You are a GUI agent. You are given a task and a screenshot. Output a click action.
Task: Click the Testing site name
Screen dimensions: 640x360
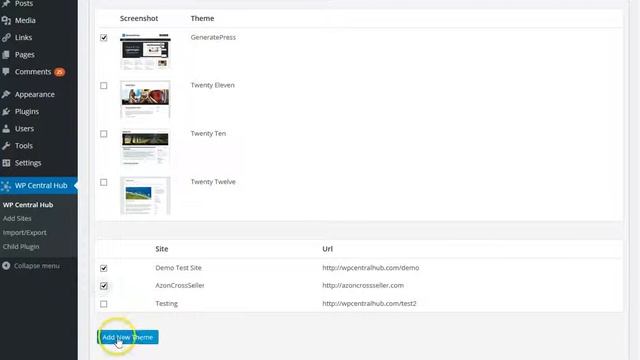point(167,304)
